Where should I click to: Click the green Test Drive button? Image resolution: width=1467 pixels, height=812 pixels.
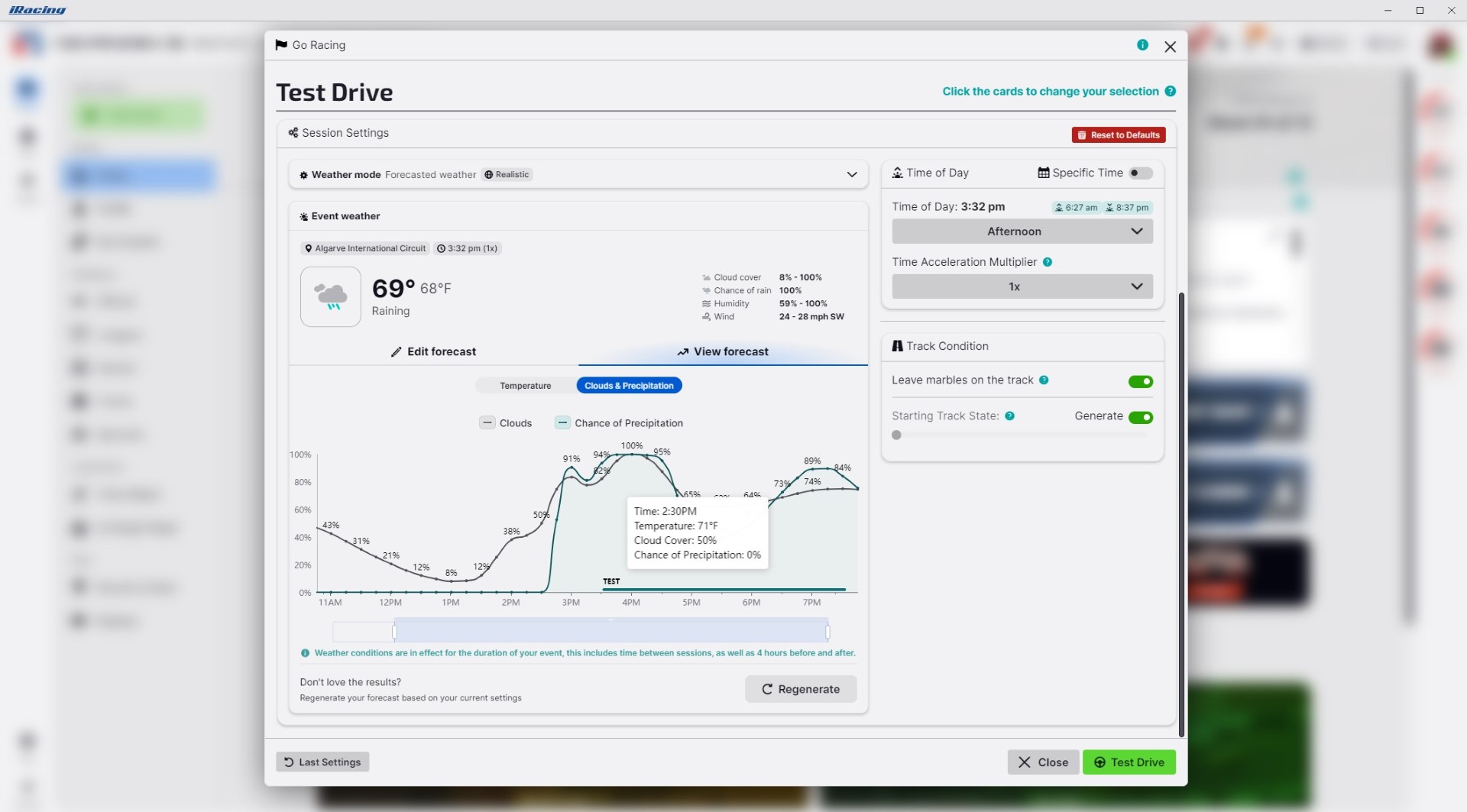click(1129, 762)
